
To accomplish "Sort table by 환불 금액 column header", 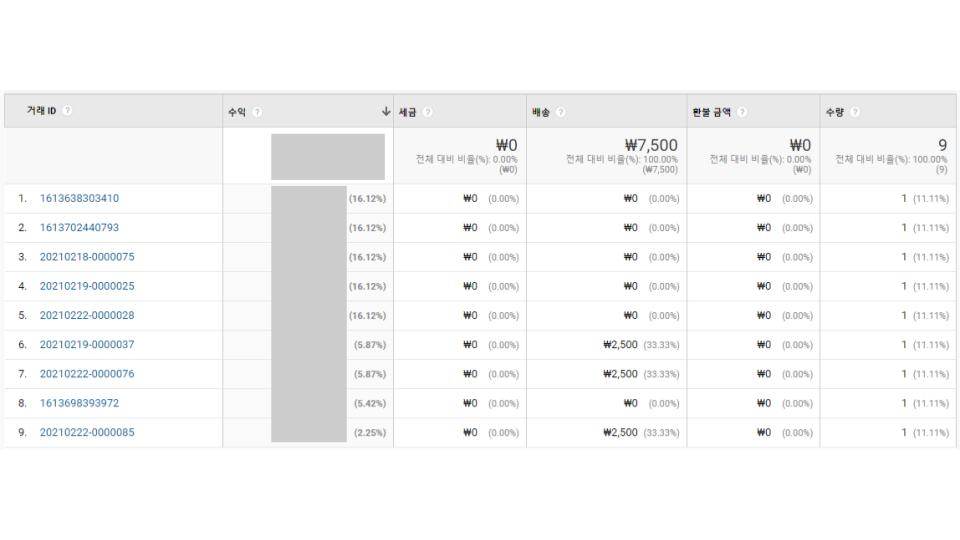I will coord(711,112).
